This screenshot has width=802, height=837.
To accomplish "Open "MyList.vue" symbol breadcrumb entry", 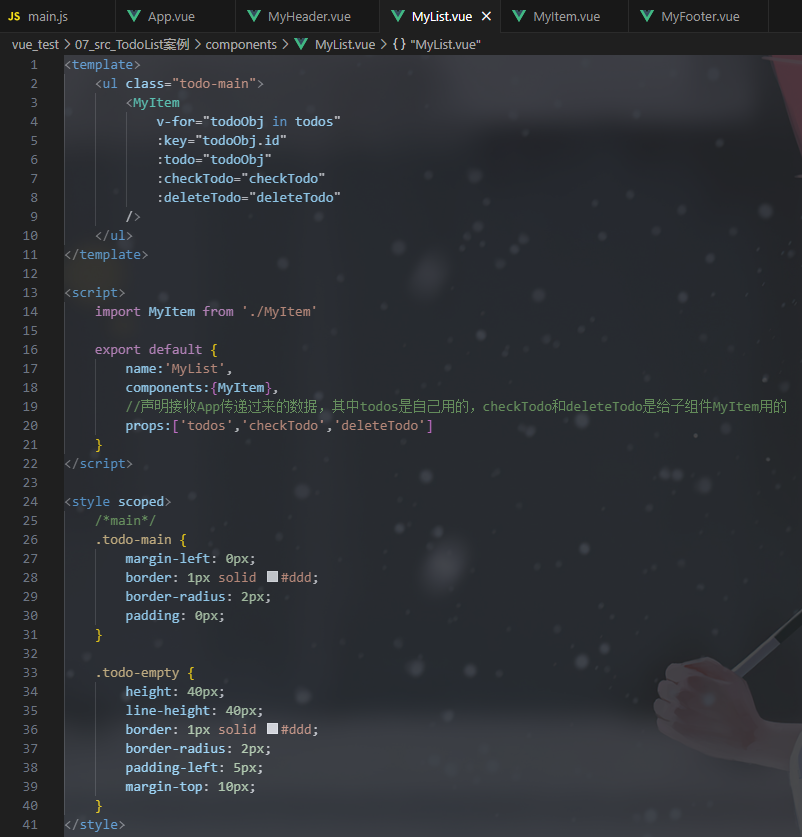I will point(445,44).
